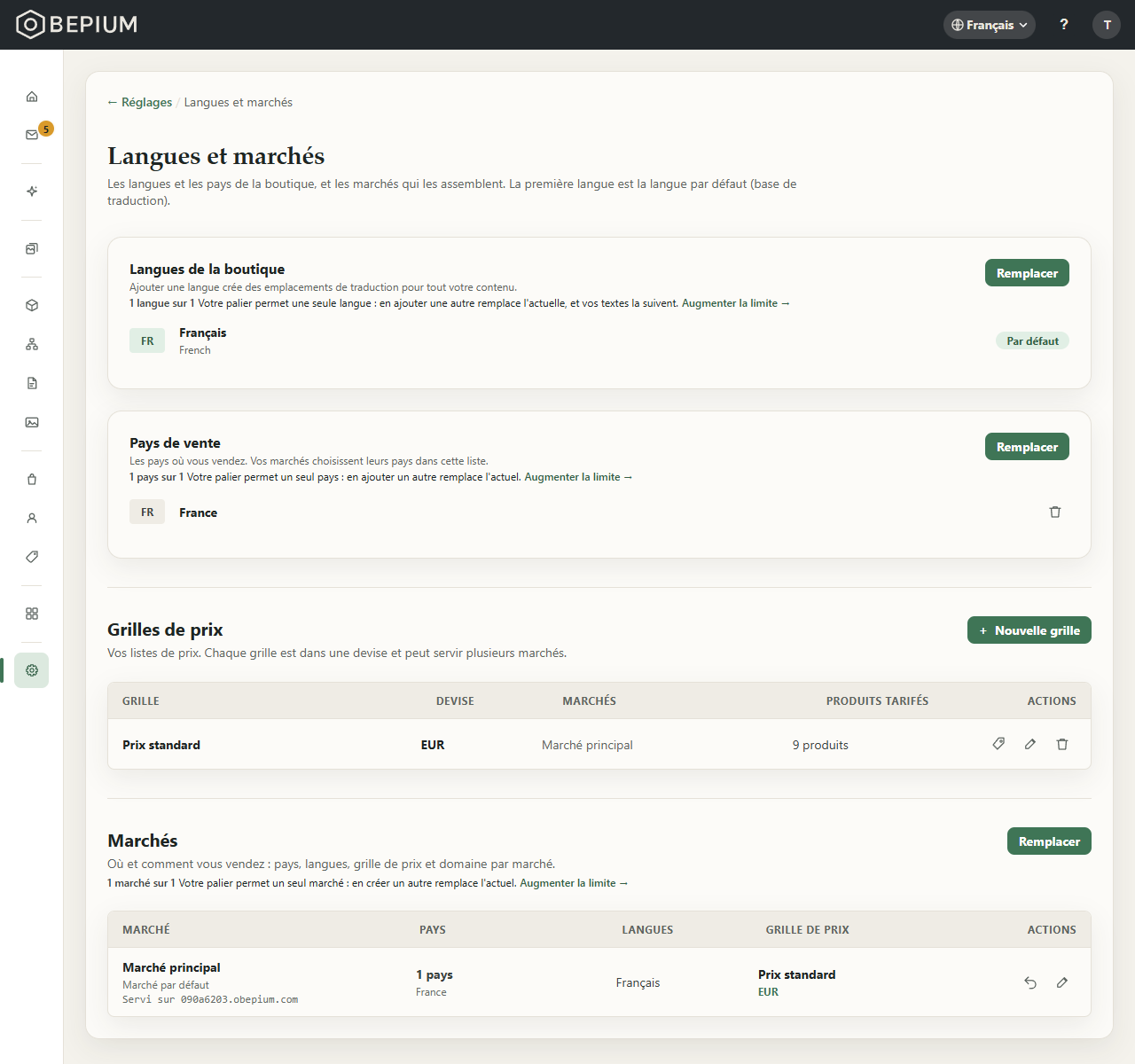Image resolution: width=1135 pixels, height=1064 pixels.
Task: Select the Prix standard grid name
Action: click(161, 745)
